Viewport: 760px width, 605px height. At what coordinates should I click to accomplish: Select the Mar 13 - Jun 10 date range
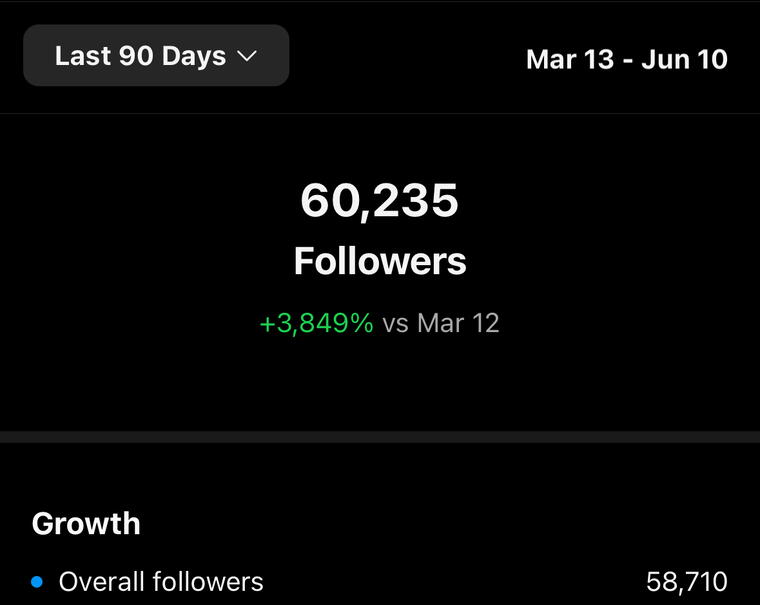[626, 59]
